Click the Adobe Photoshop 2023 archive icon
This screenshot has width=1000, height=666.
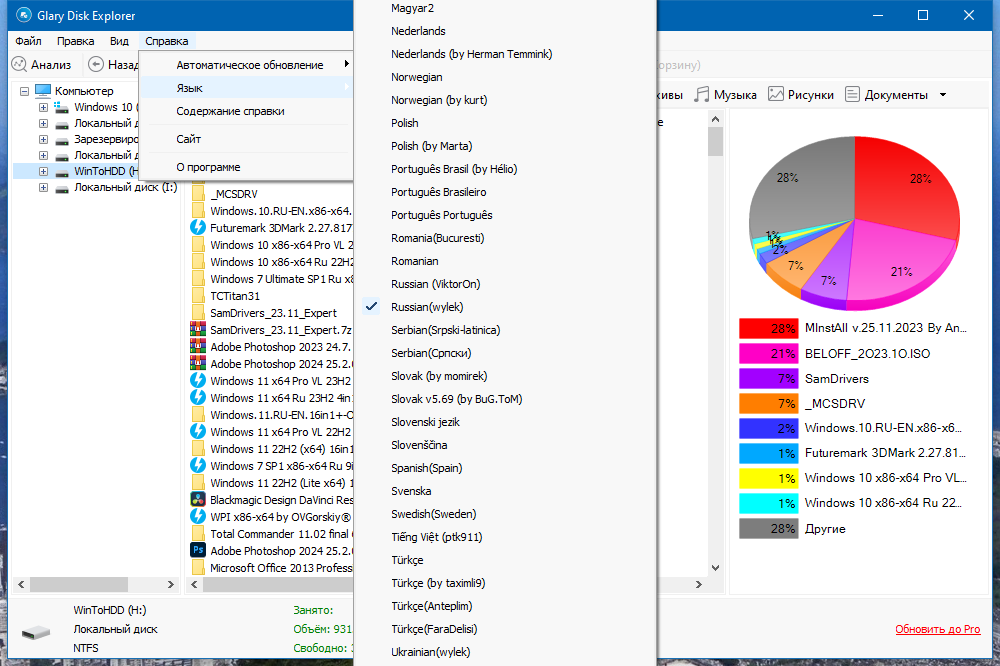pos(198,347)
